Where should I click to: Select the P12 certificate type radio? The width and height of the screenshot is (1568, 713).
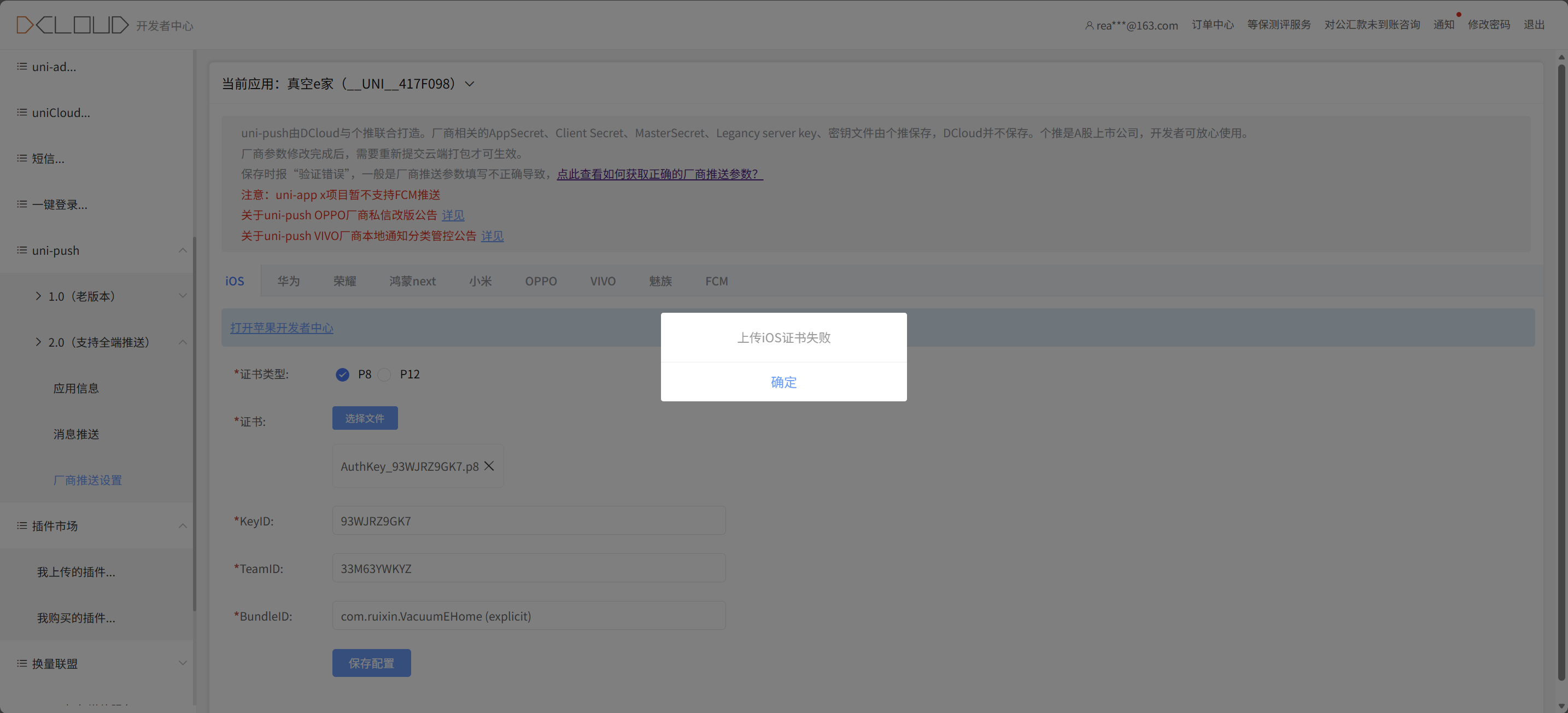click(x=384, y=374)
